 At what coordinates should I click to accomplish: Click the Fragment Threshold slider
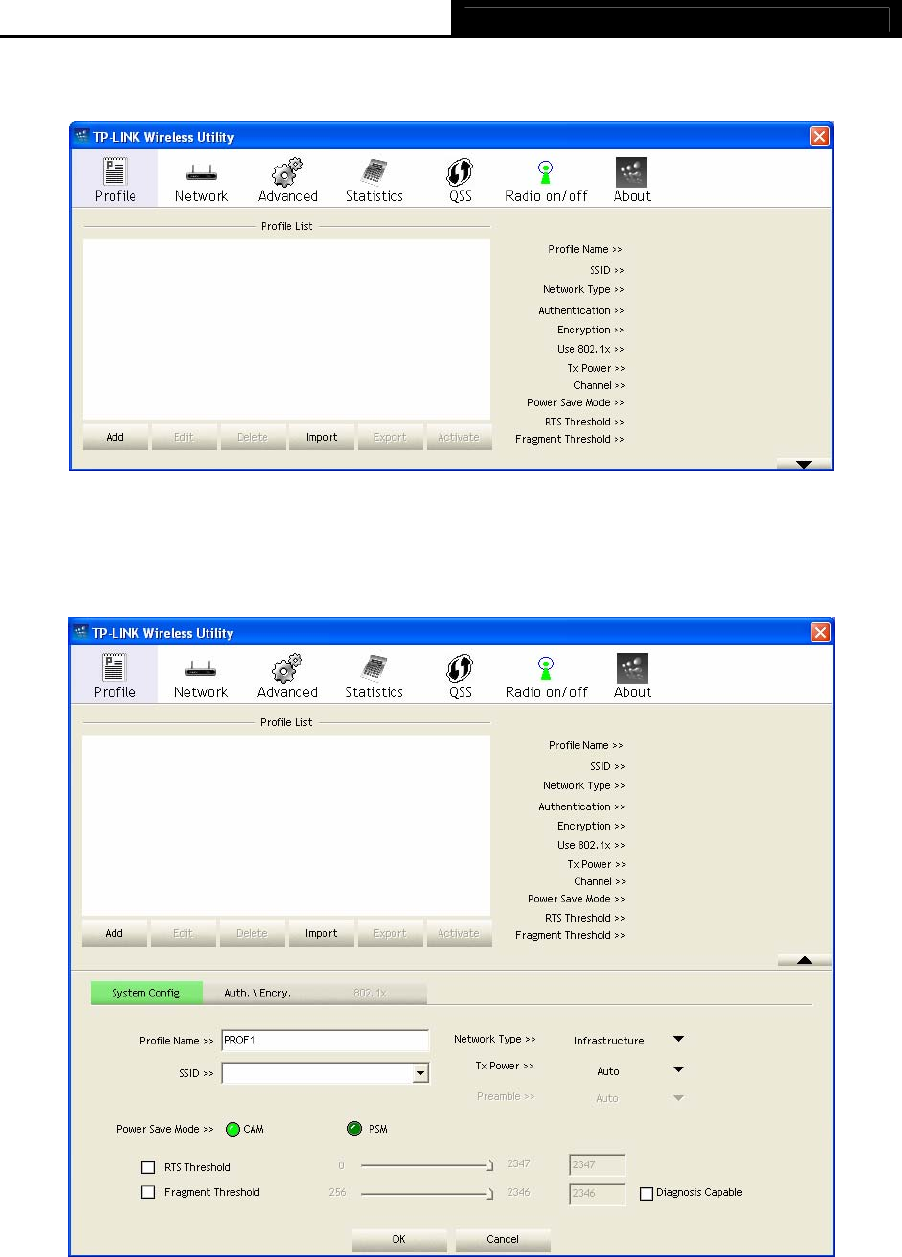(x=427, y=1192)
